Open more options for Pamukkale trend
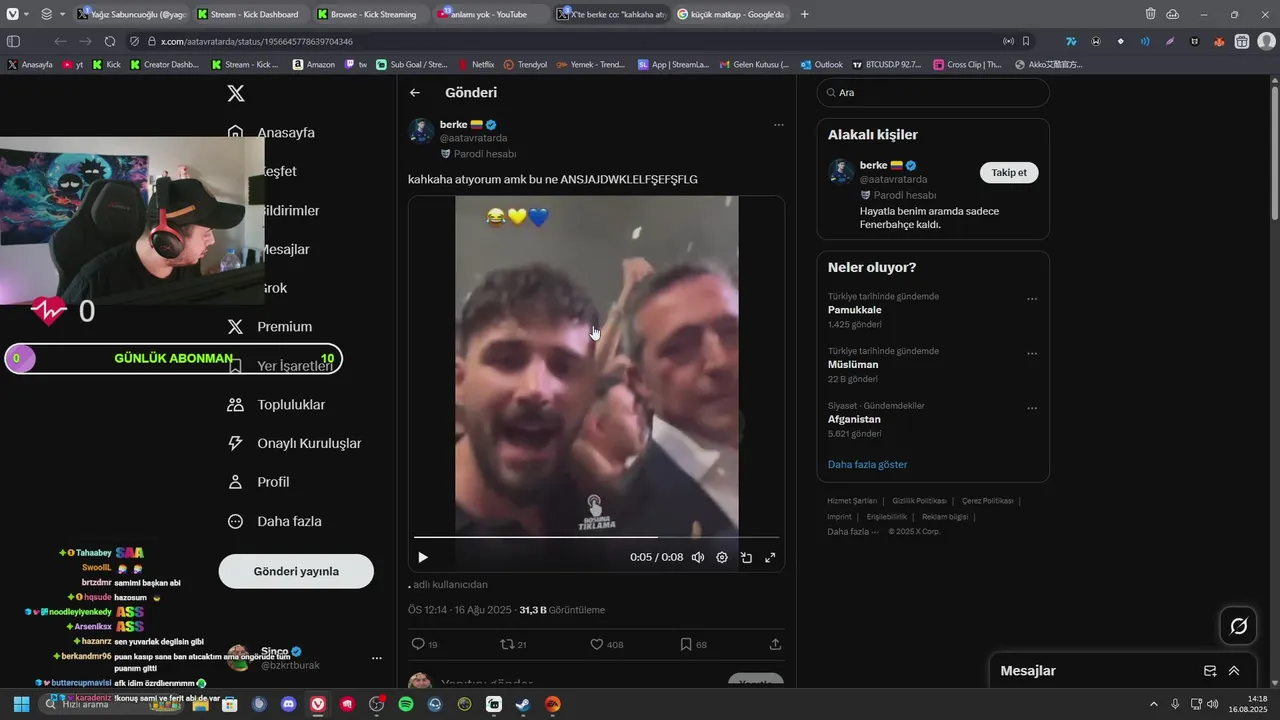Viewport: 1280px width, 720px height. click(1032, 299)
